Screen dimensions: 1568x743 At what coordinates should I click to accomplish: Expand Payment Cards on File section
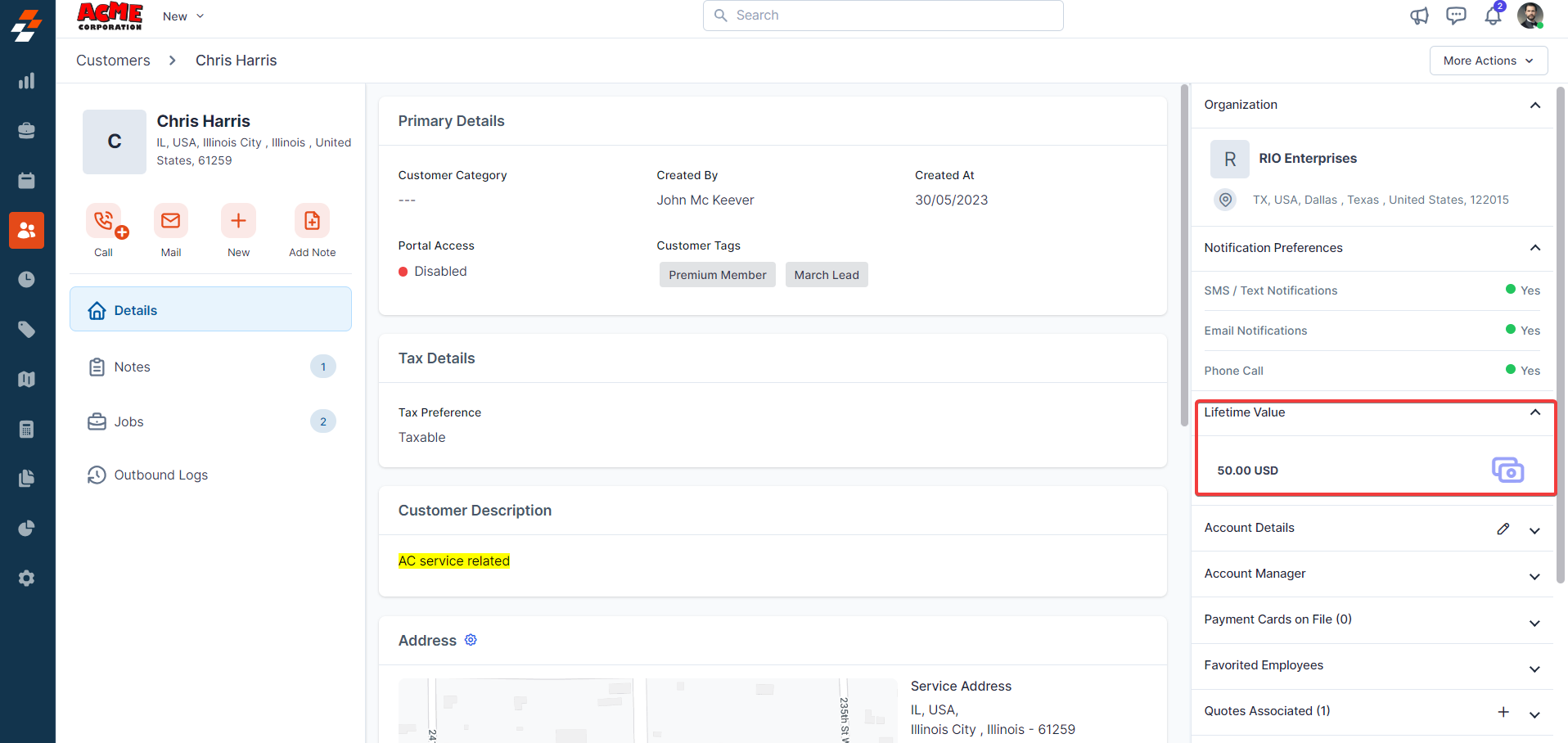(x=1534, y=623)
